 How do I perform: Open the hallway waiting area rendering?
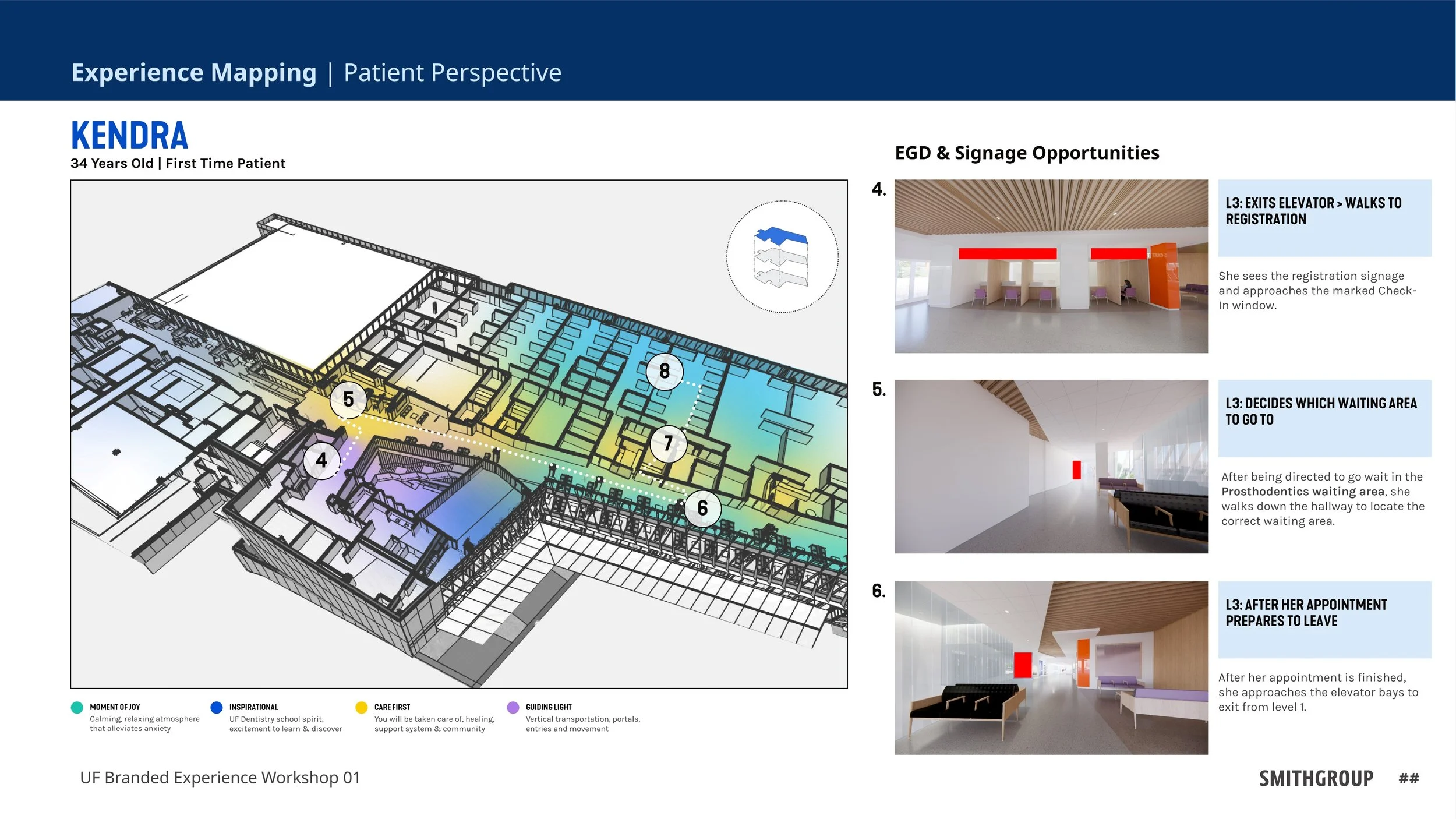[x=1051, y=467]
